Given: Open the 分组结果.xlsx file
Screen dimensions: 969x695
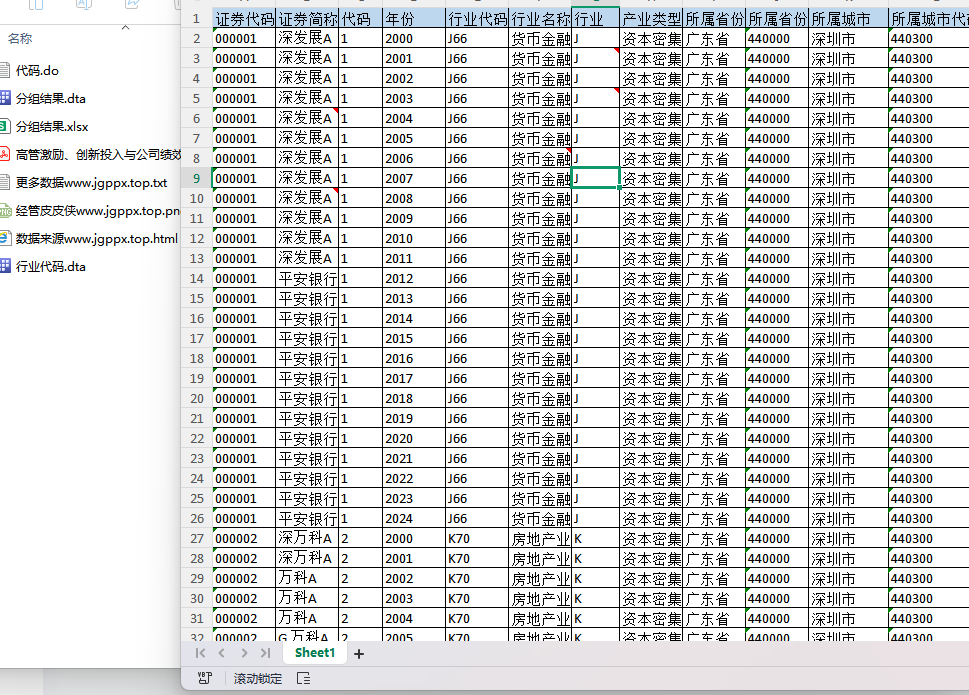Looking at the screenshot, I should click(x=52, y=127).
